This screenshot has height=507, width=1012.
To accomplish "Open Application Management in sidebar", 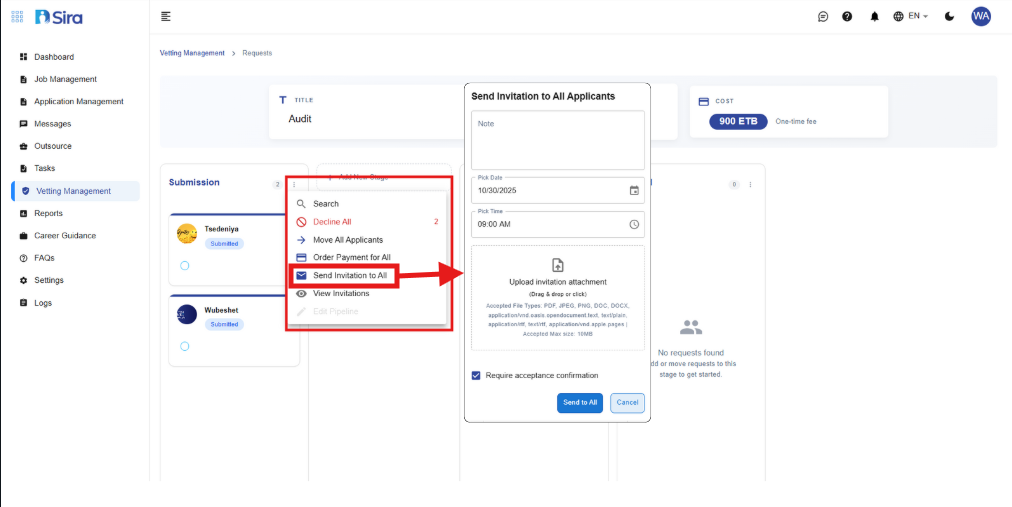I will [x=80, y=101].
